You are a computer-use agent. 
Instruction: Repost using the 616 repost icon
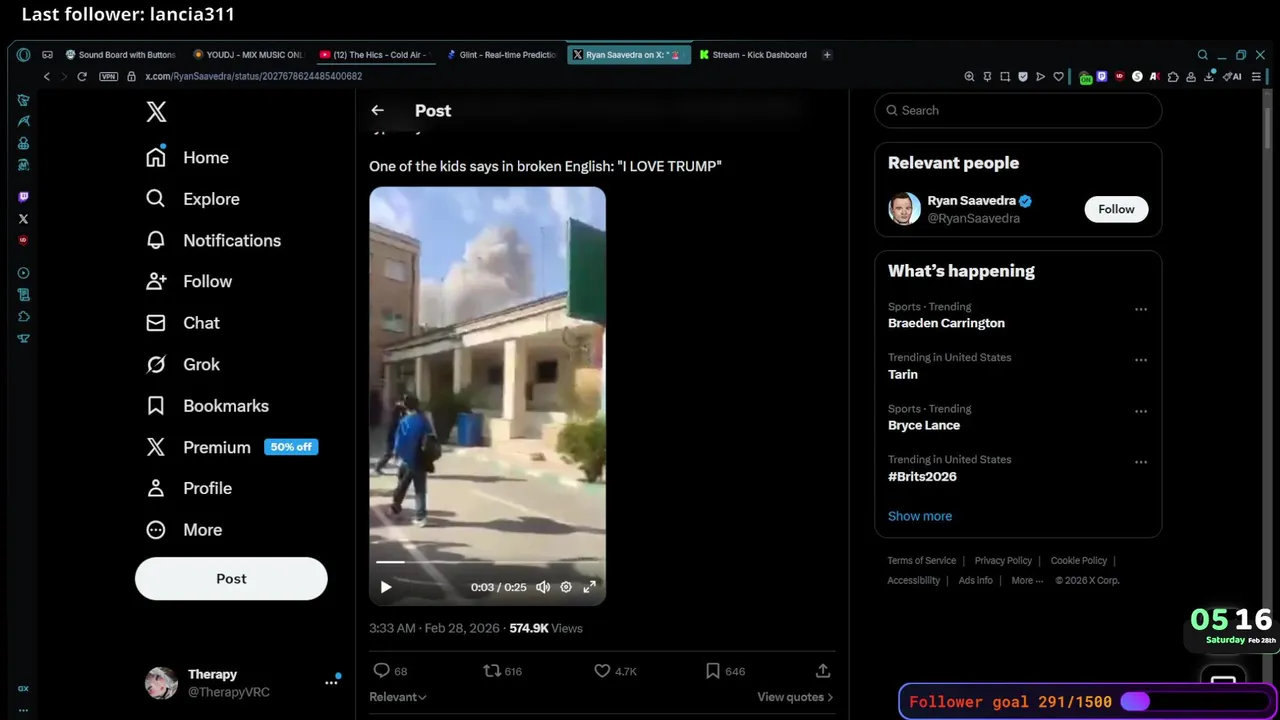492,671
